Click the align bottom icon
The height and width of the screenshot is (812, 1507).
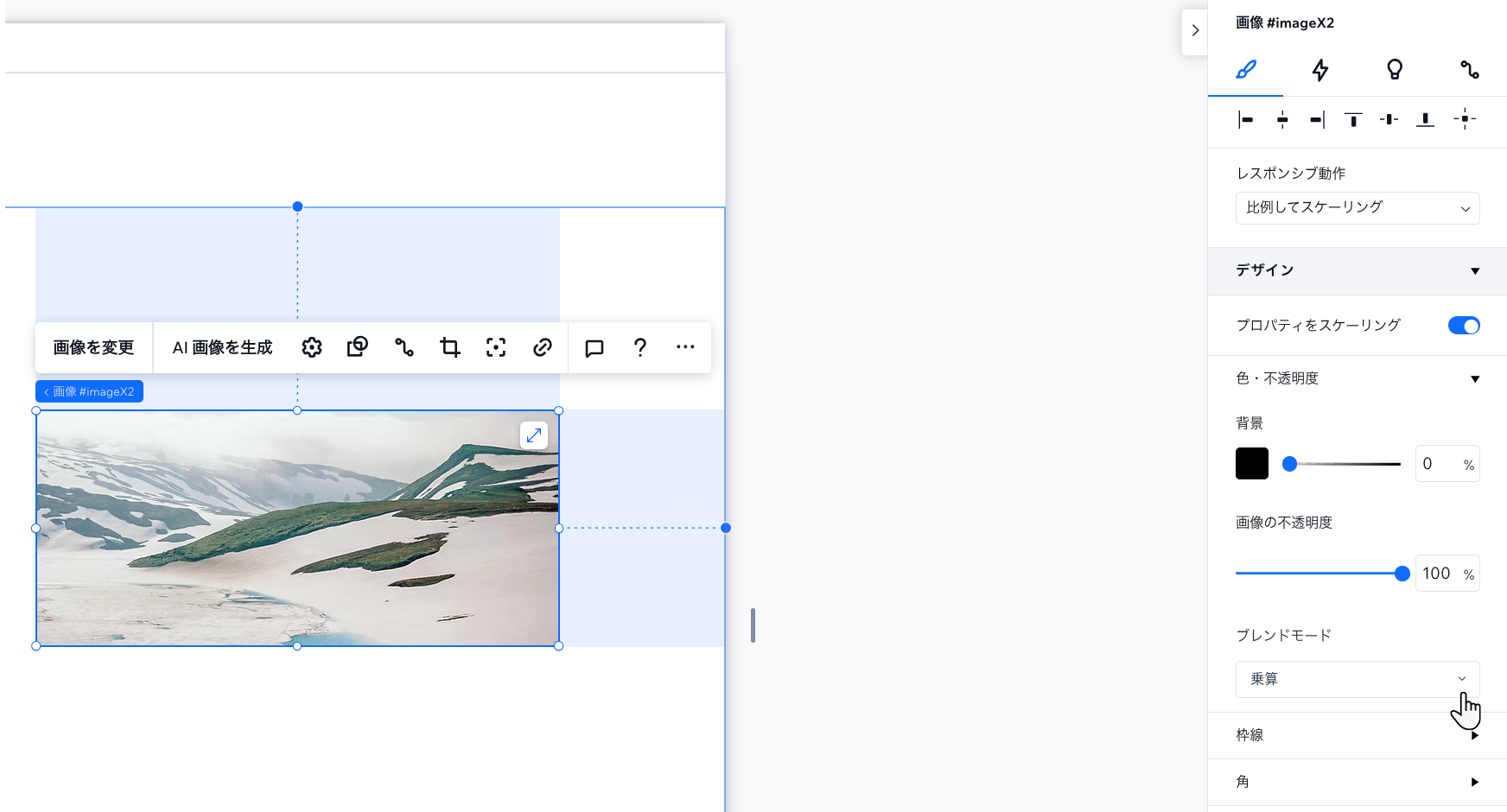pyautogui.click(x=1424, y=120)
